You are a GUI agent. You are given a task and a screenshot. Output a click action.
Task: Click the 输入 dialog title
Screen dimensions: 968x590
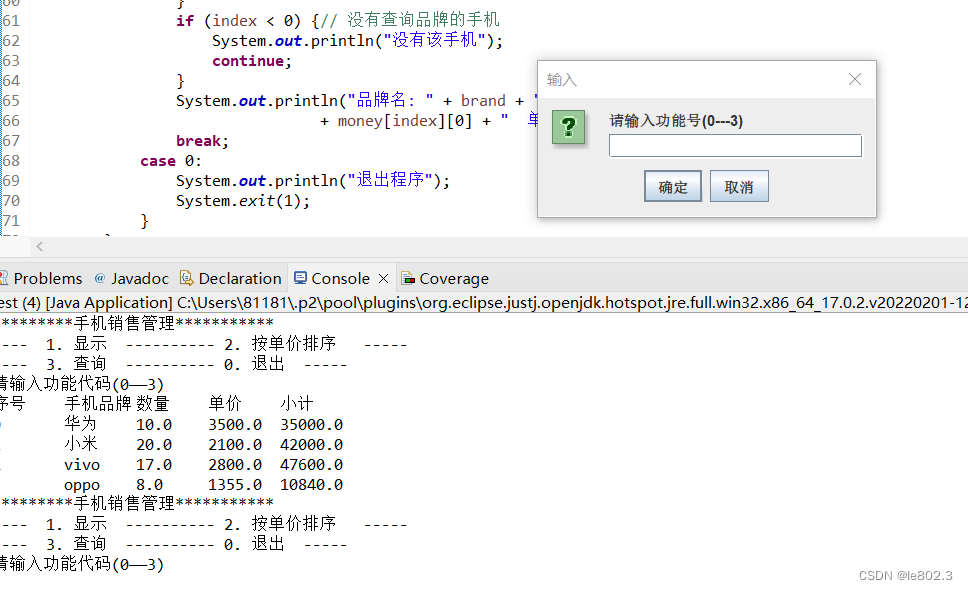562,80
